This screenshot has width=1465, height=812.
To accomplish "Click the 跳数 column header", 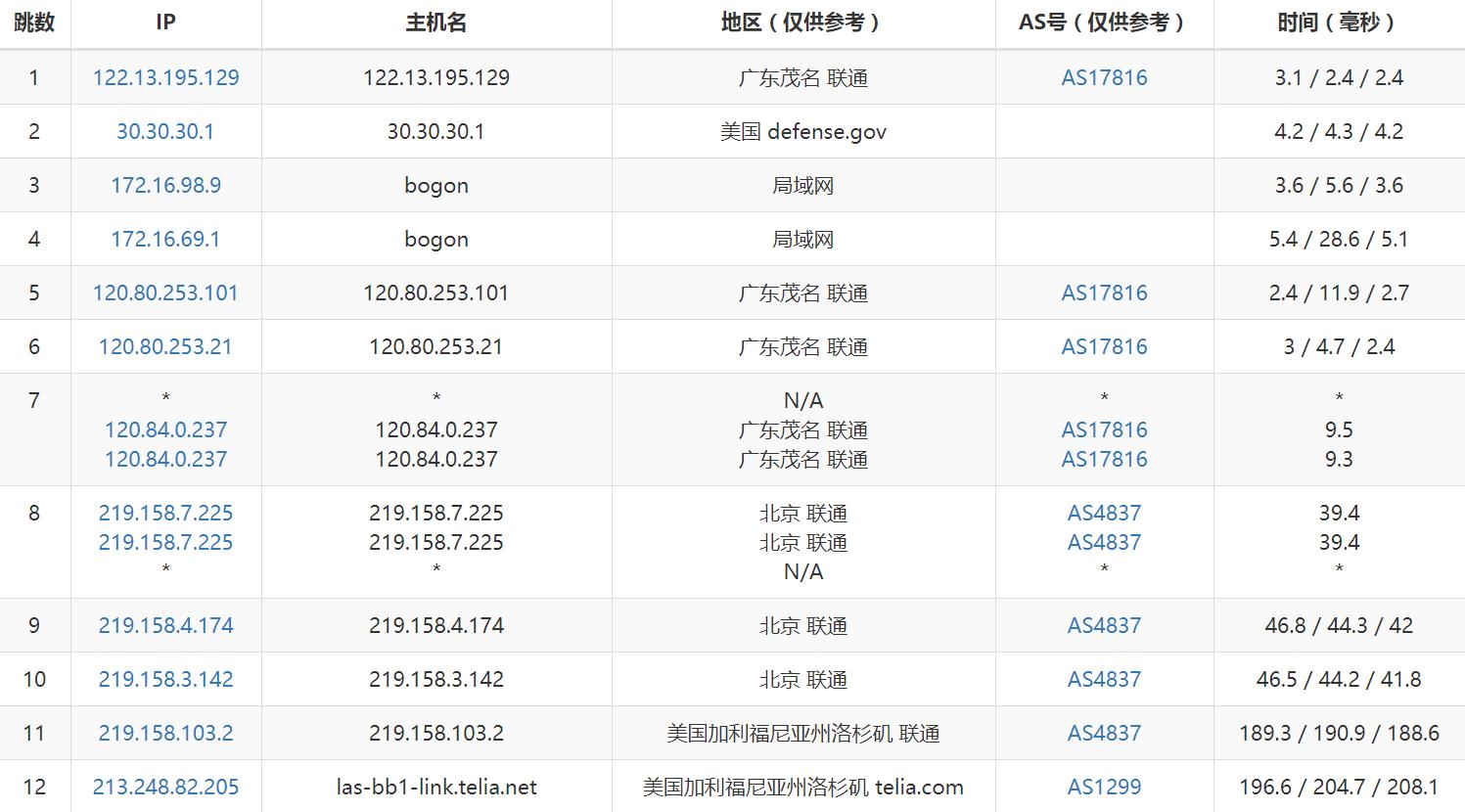I will point(34,23).
